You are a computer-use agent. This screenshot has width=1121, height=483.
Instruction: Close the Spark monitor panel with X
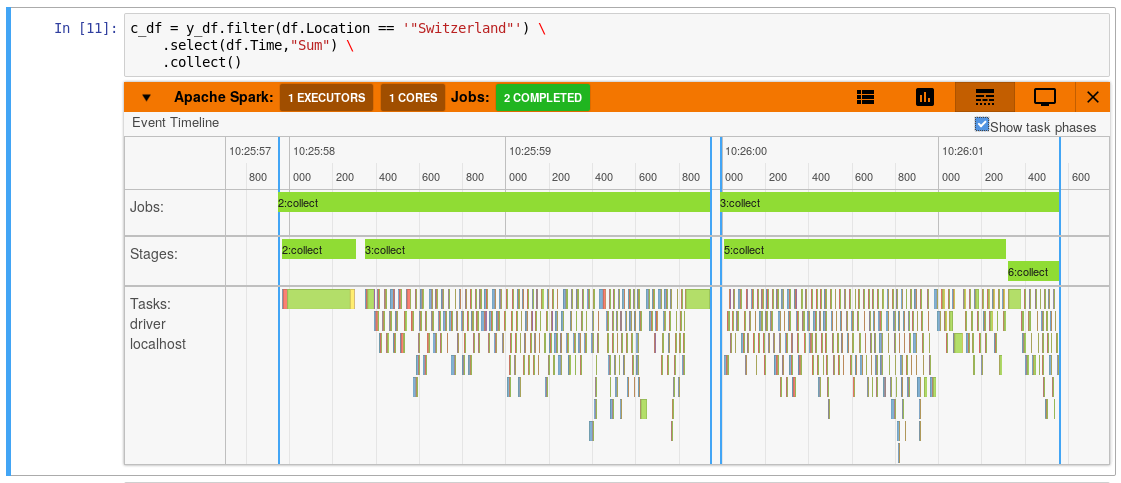[1092, 97]
